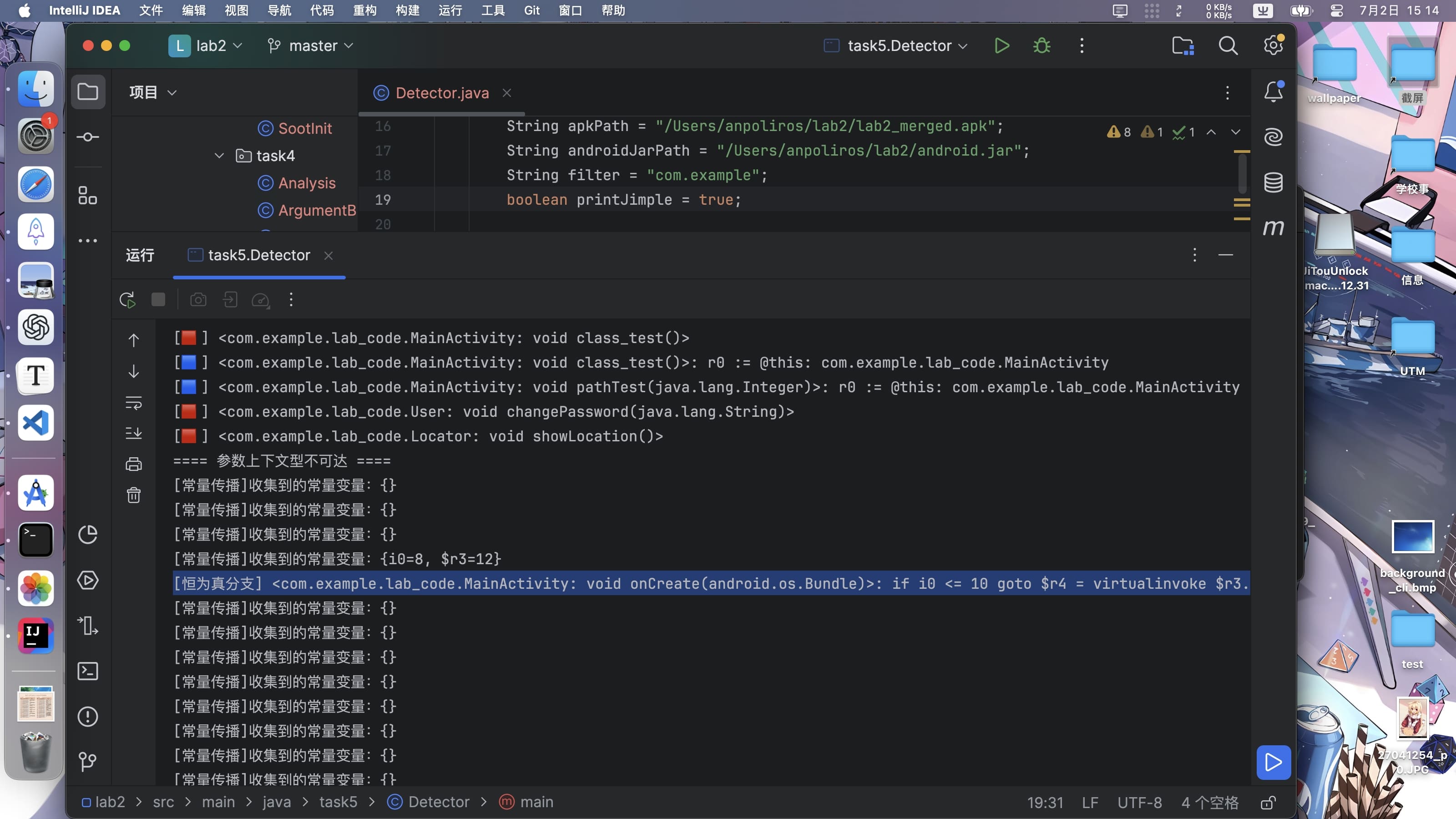1456x819 pixels.
Task: Run task5.Detector with green play button
Action: 1001,46
